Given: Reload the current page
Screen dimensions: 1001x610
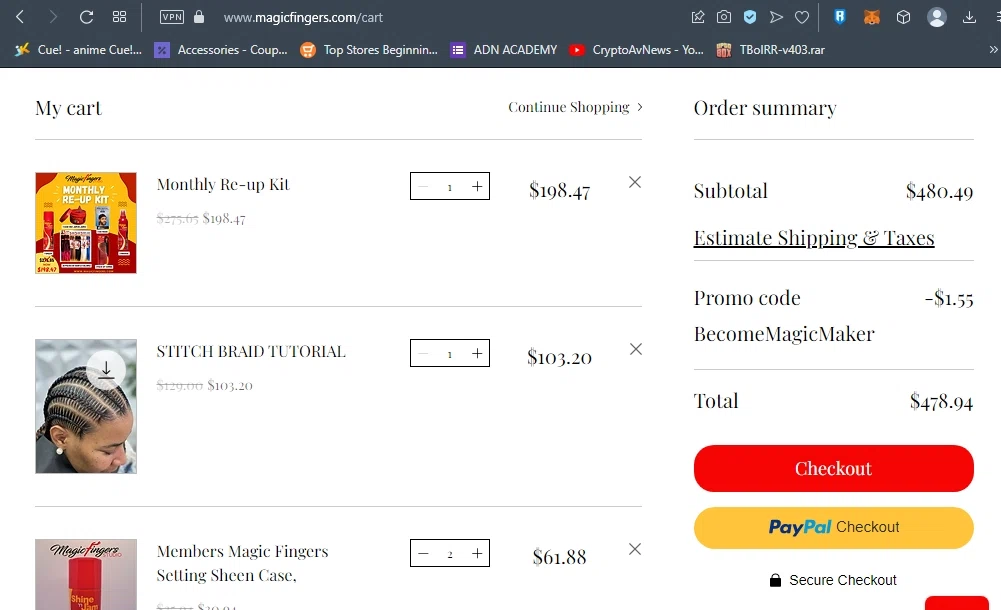Looking at the screenshot, I should [86, 17].
